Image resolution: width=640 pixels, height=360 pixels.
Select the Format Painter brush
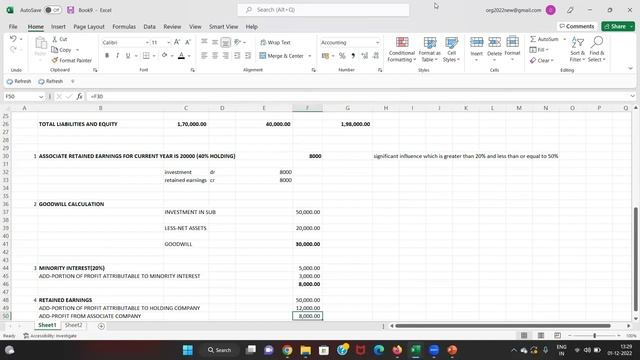(55, 60)
